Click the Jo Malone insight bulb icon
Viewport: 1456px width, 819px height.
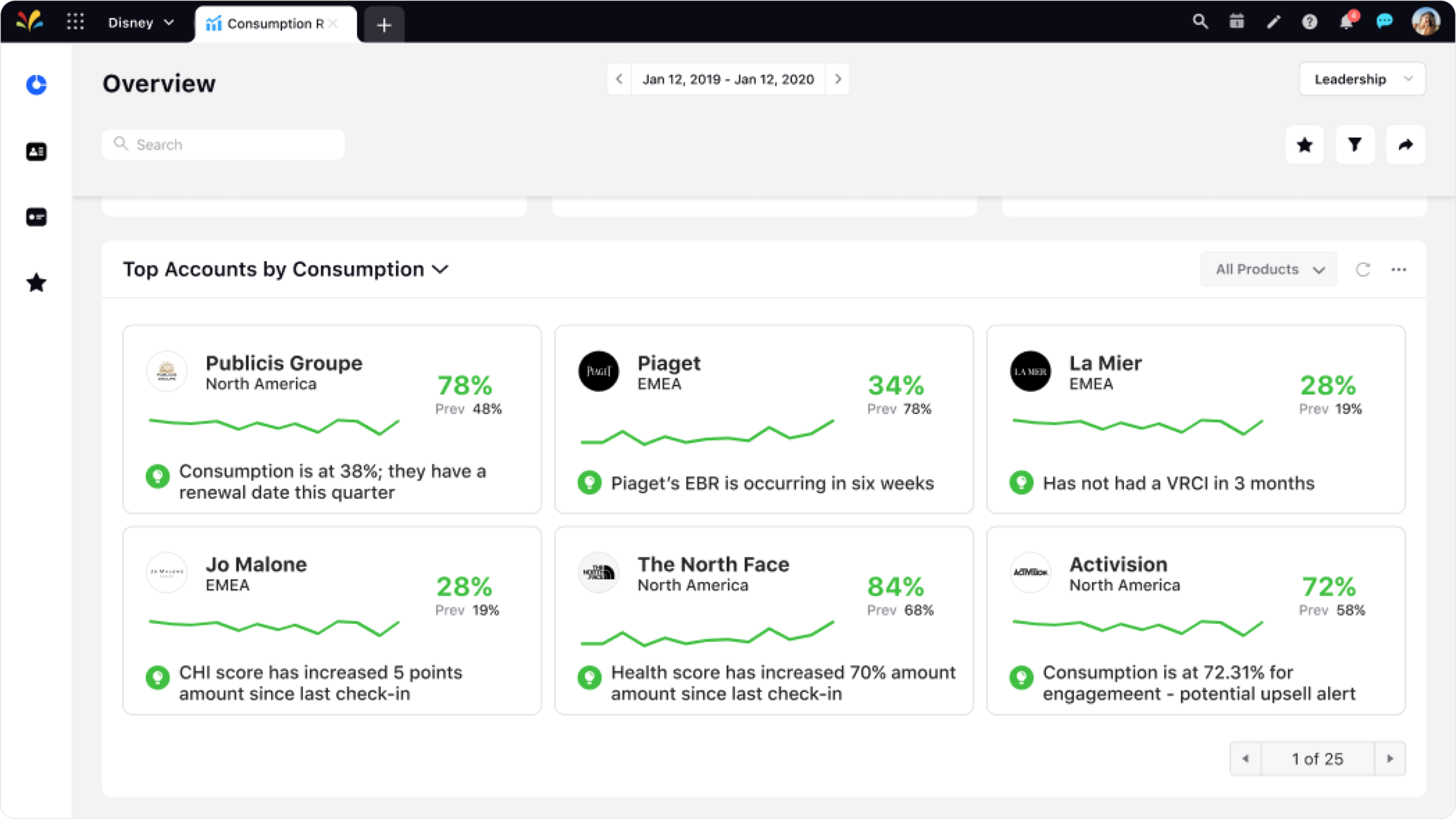157,677
